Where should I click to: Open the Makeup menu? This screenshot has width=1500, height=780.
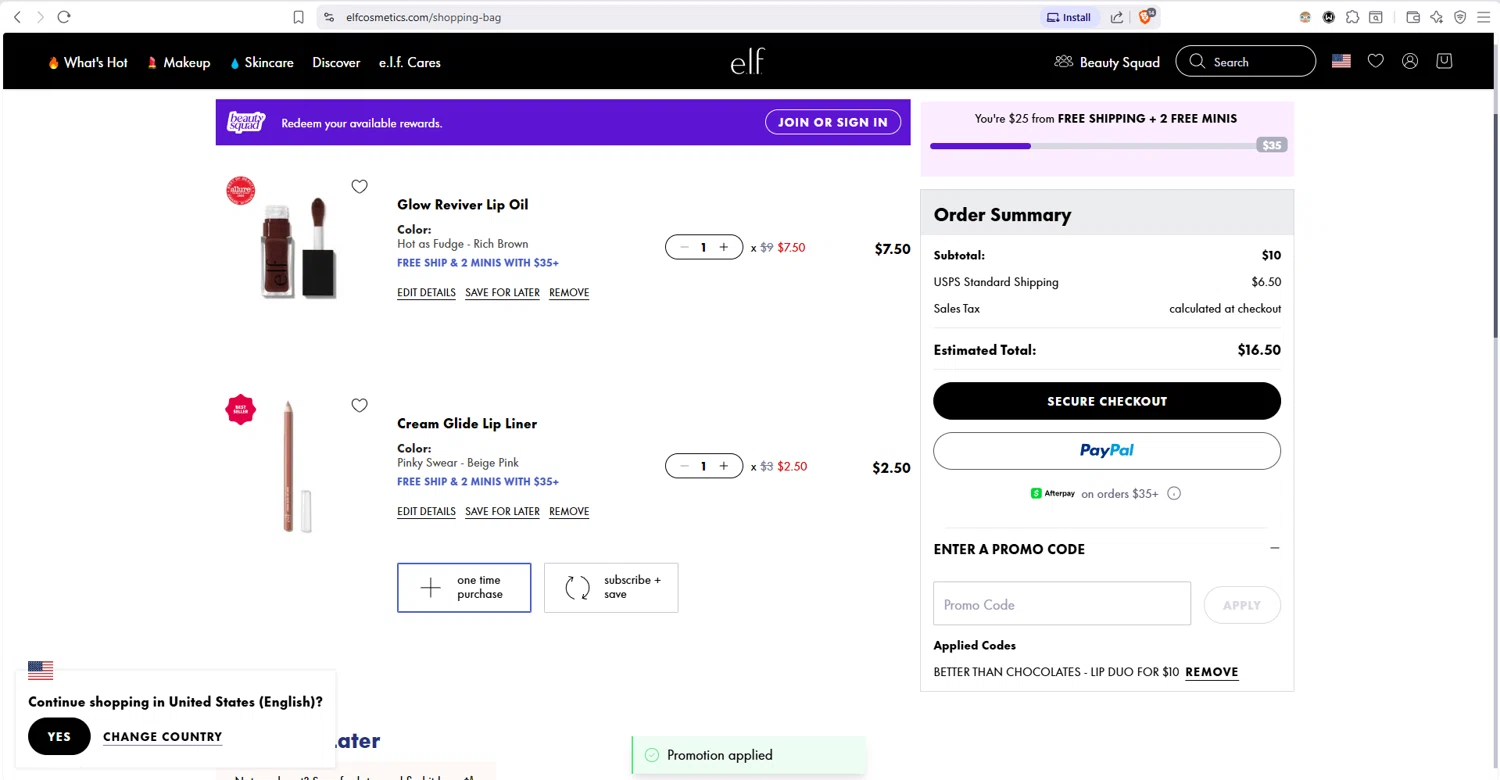[x=179, y=62]
